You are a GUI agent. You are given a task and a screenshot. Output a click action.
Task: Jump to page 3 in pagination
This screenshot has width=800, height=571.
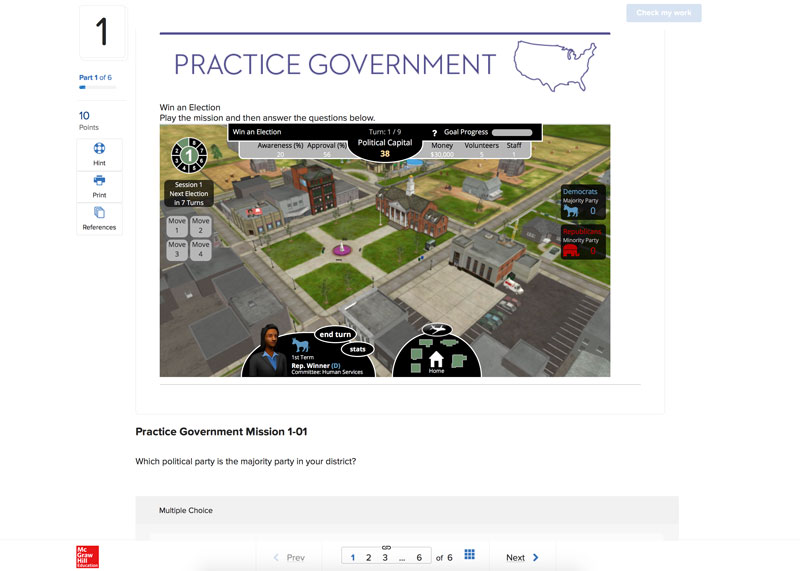coord(385,557)
